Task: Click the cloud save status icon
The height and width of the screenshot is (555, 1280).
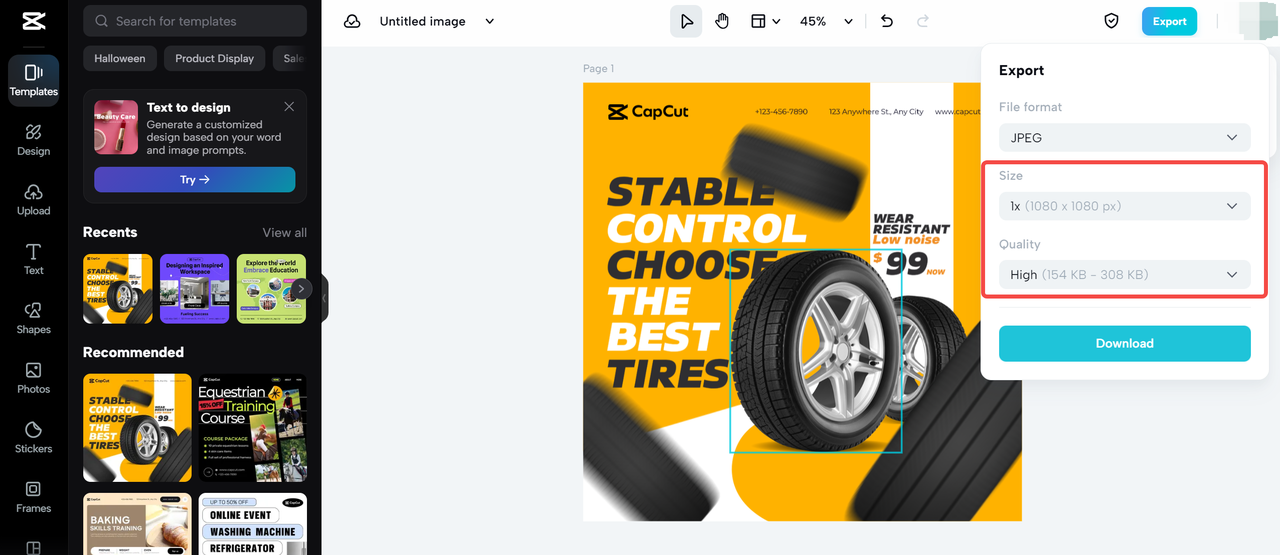Action: pos(352,21)
